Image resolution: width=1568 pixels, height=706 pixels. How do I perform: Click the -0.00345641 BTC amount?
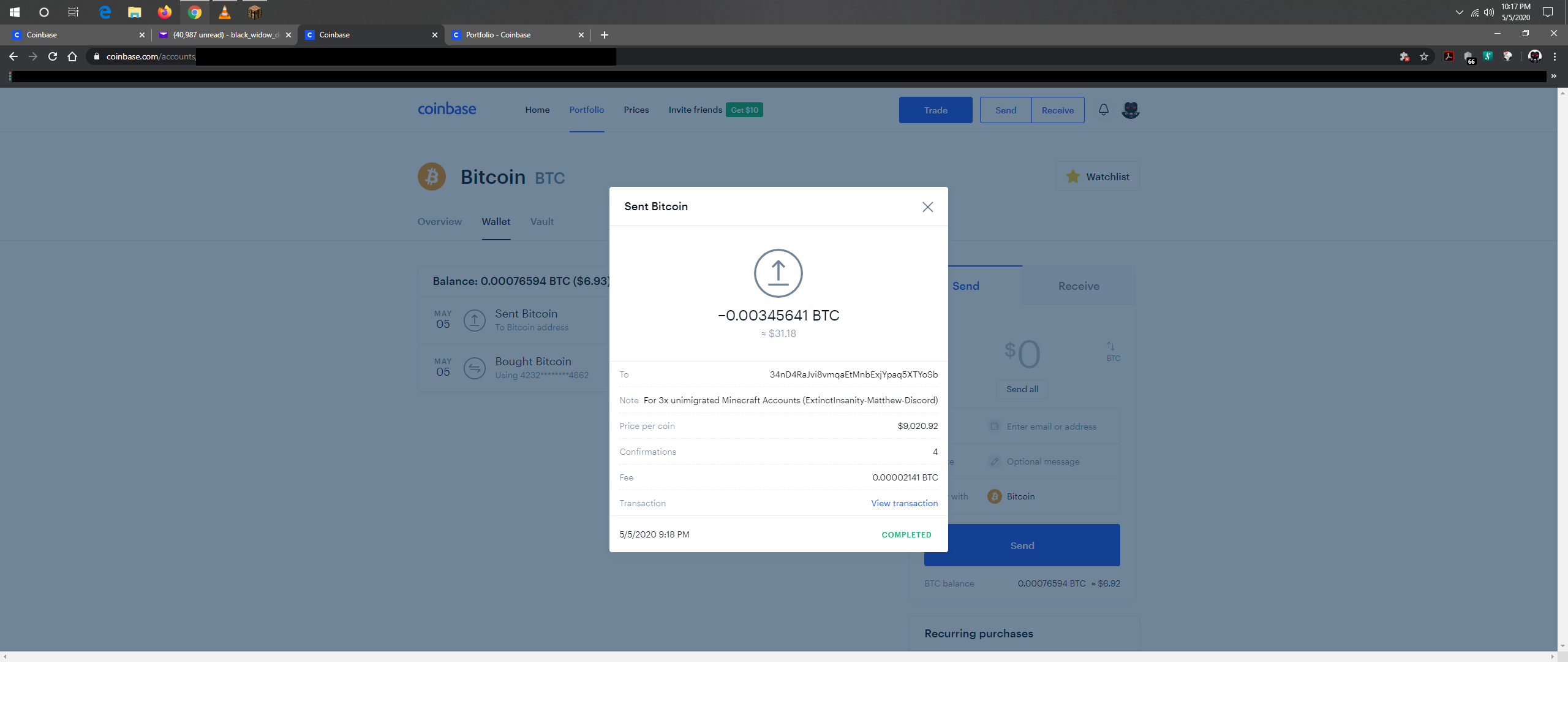pyautogui.click(x=778, y=316)
